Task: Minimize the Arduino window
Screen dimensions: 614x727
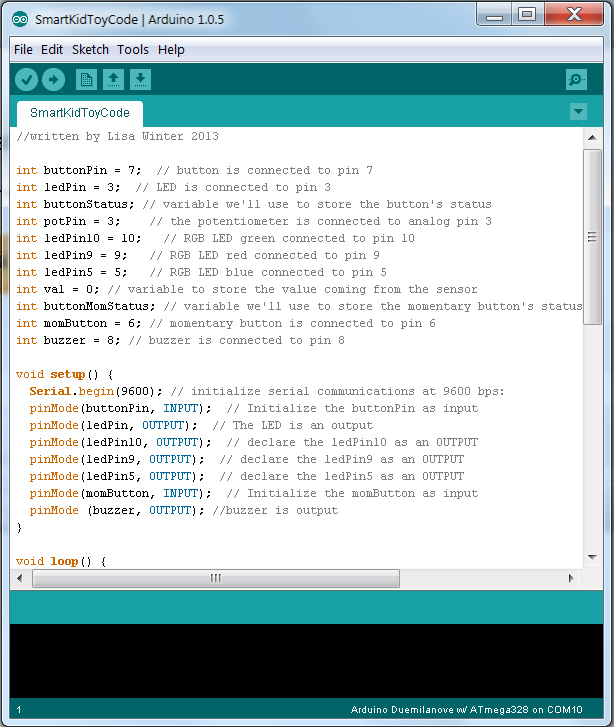Action: [x=494, y=15]
